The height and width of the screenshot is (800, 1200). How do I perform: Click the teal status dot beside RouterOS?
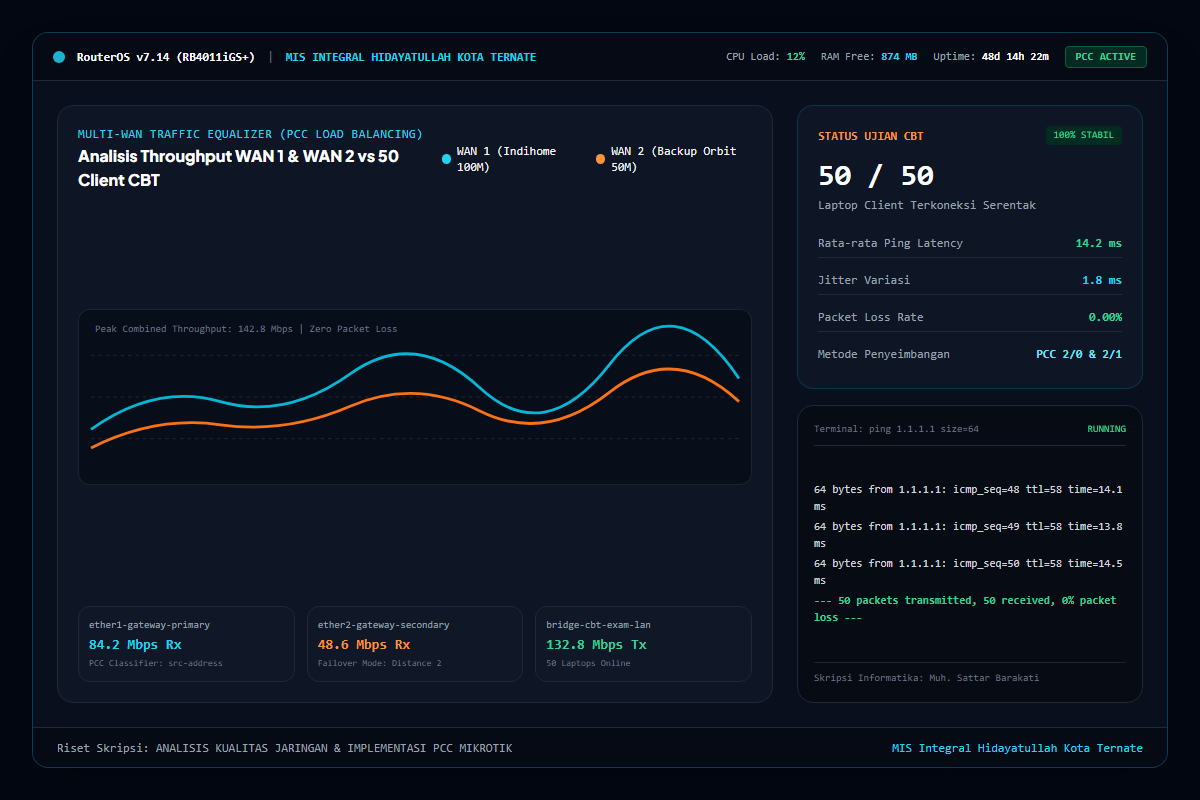coord(59,57)
